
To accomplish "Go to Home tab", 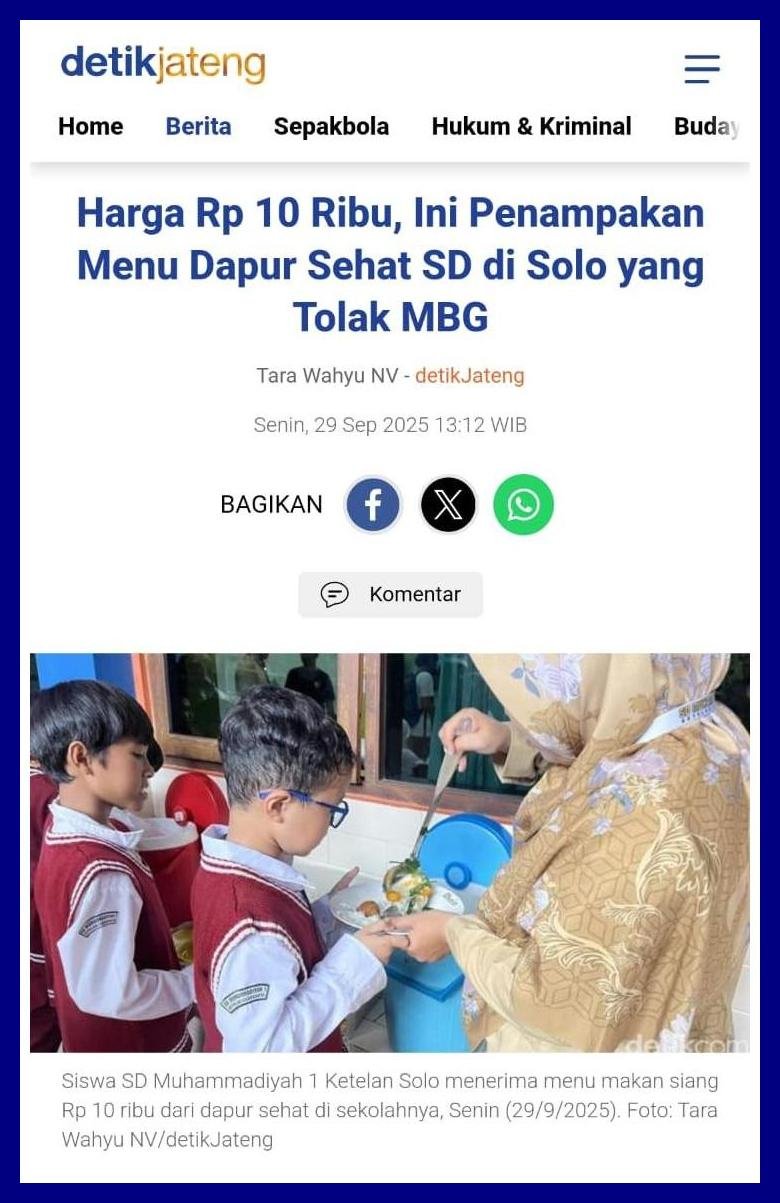I will point(91,127).
